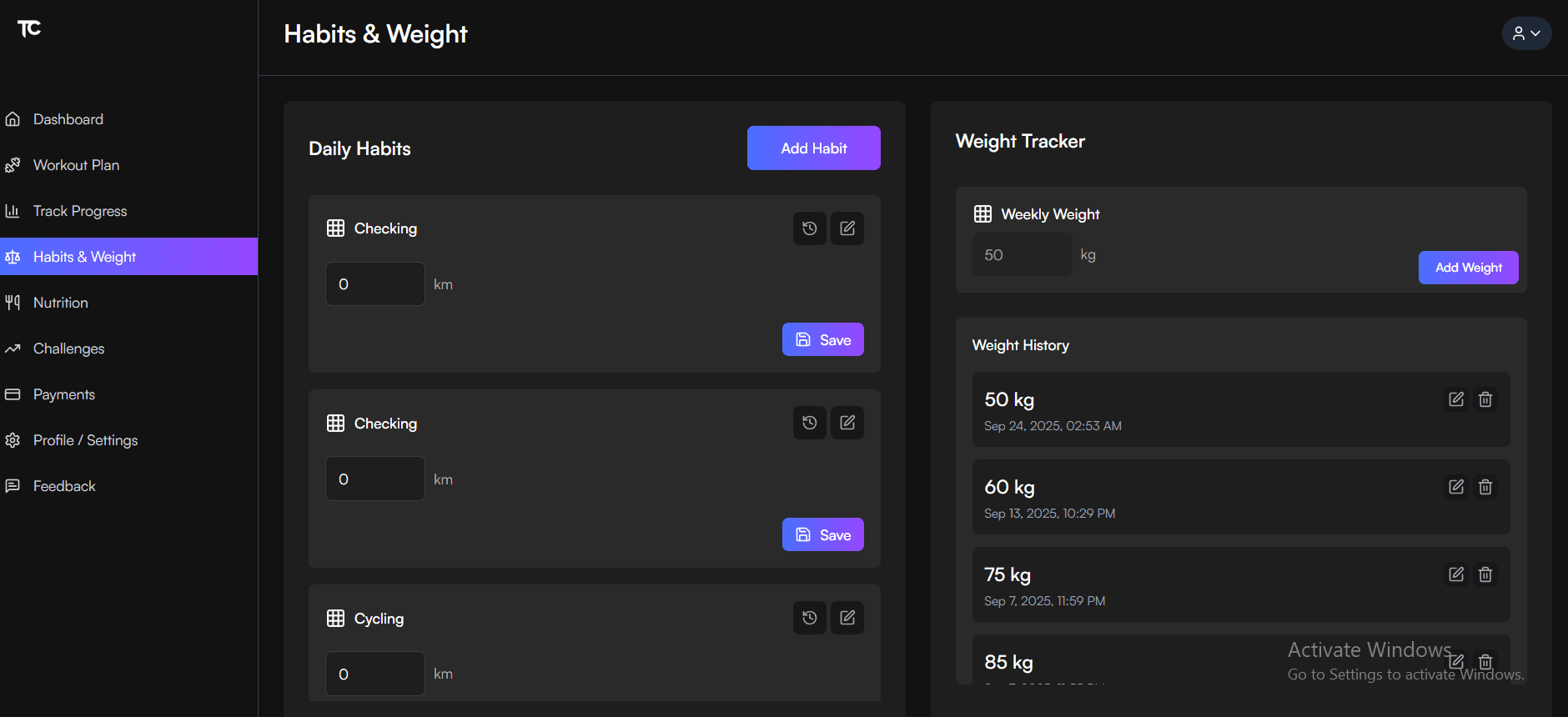
Task: Open the Challenges section
Action: [68, 348]
